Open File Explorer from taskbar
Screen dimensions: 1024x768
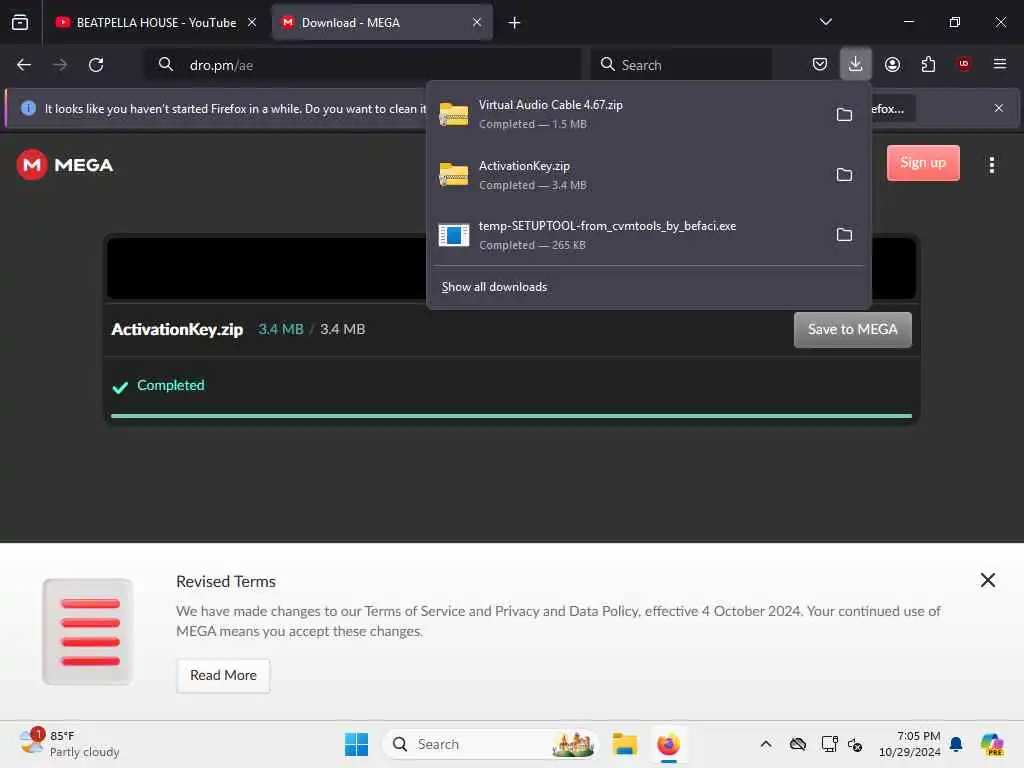tap(624, 744)
